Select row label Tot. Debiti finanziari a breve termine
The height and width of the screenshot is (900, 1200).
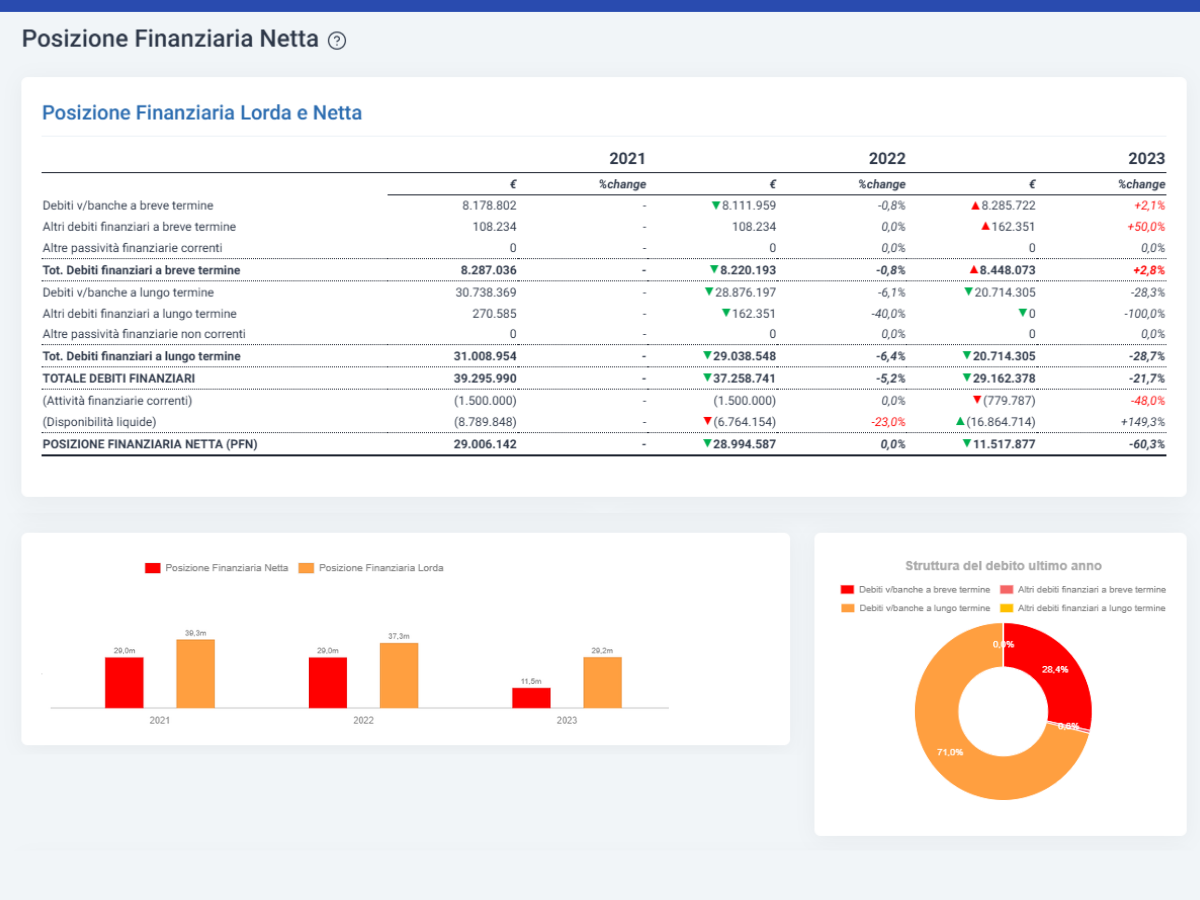tap(141, 270)
